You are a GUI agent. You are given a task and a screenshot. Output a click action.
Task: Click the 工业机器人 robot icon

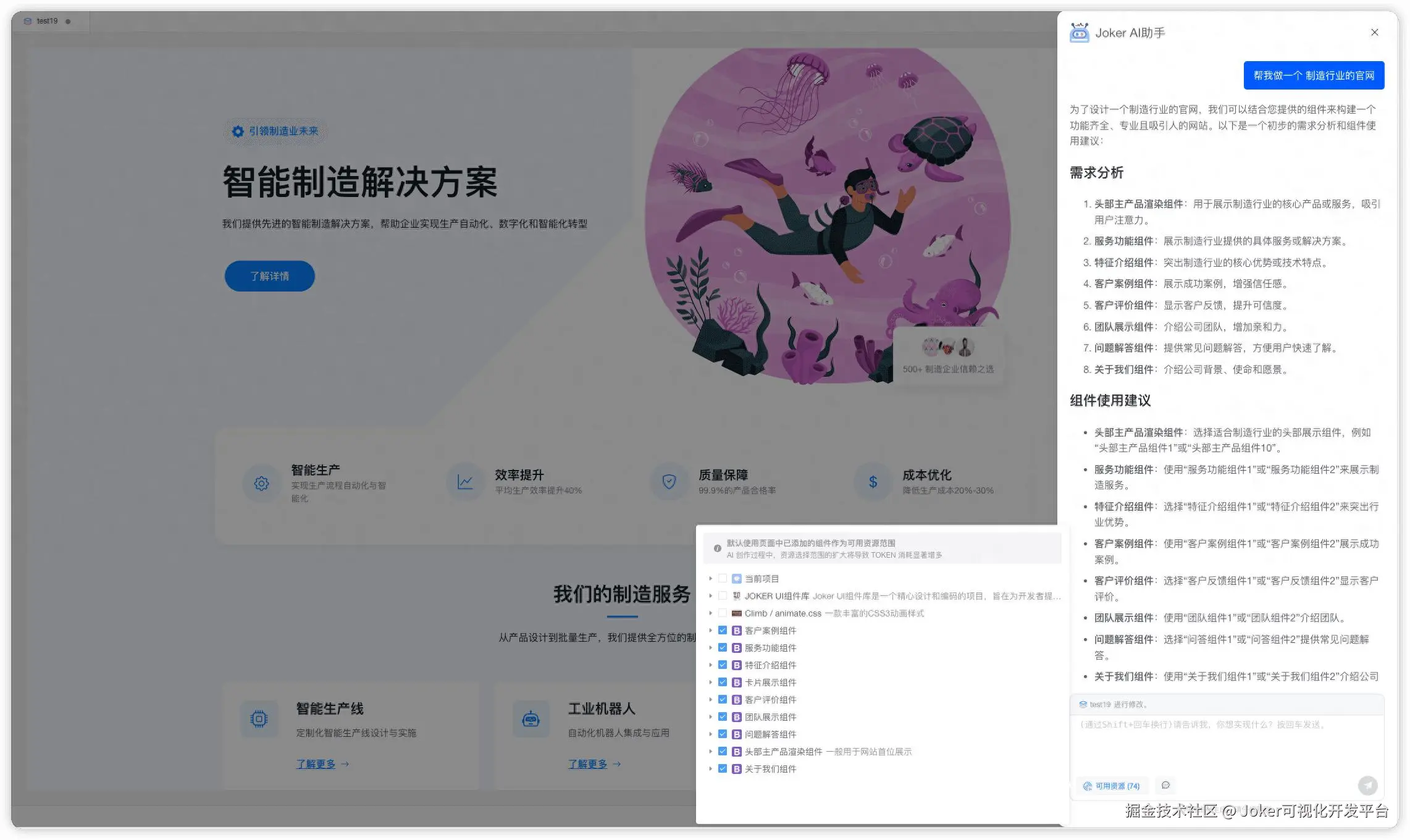[531, 718]
